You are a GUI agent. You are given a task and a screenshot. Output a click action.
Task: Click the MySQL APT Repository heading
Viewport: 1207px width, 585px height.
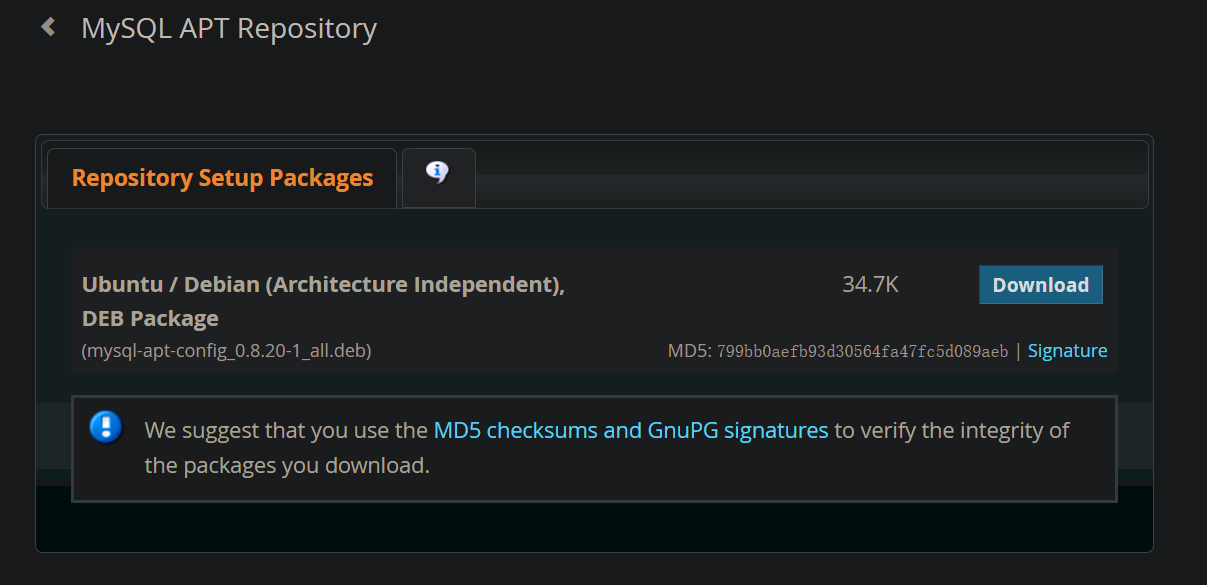228,28
